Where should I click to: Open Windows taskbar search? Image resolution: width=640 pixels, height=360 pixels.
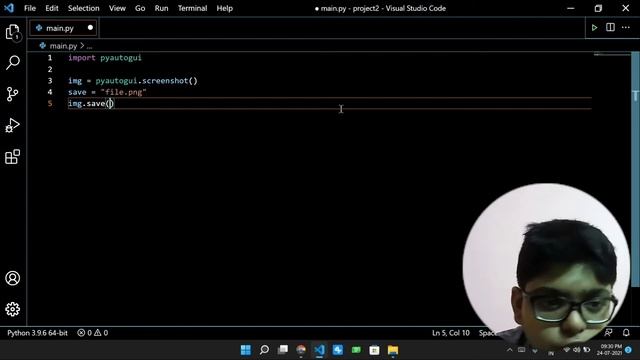pyautogui.click(x=264, y=350)
